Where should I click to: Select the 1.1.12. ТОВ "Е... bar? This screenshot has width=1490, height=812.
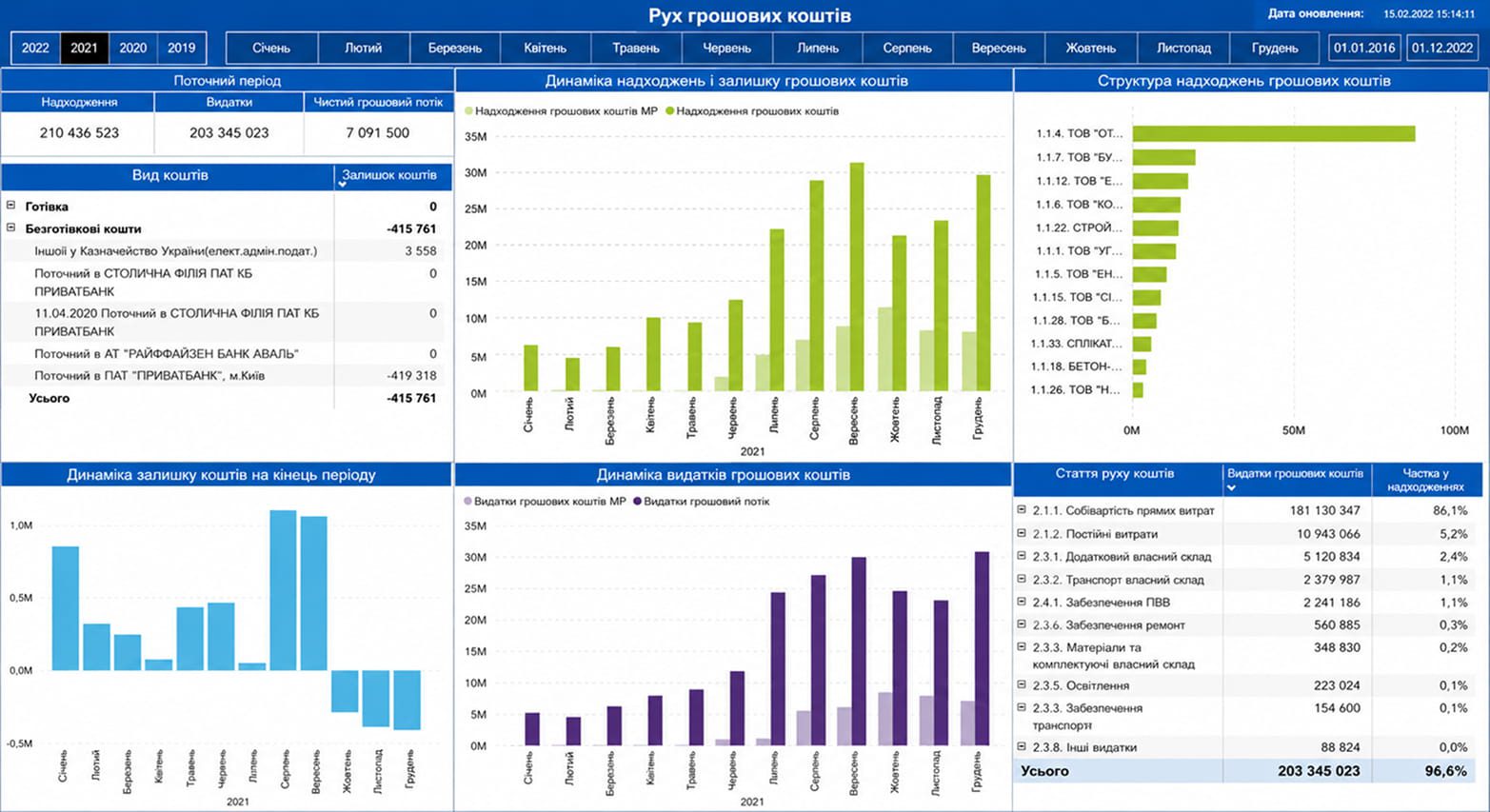pos(1160,181)
